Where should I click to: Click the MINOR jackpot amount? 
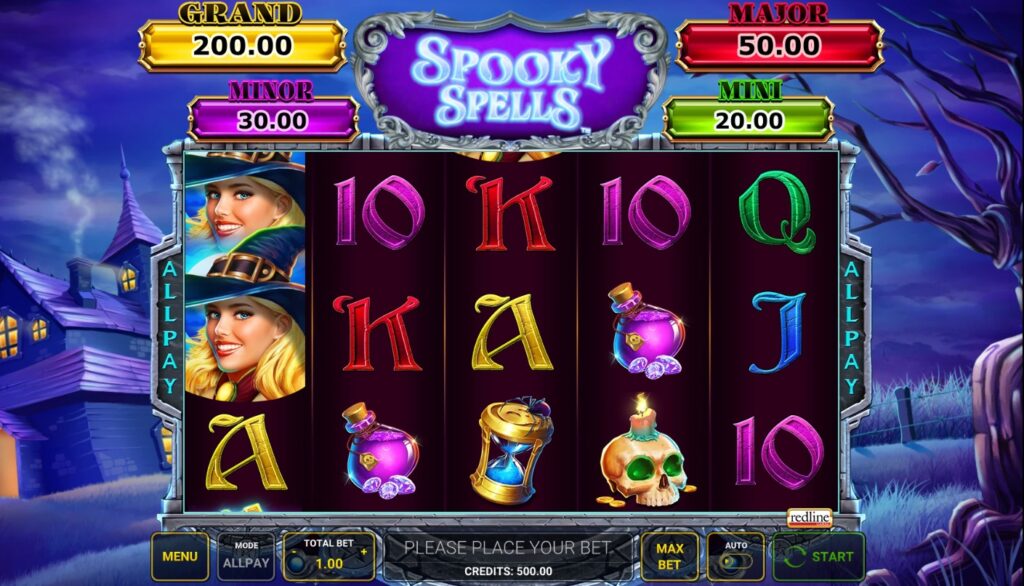click(x=272, y=120)
